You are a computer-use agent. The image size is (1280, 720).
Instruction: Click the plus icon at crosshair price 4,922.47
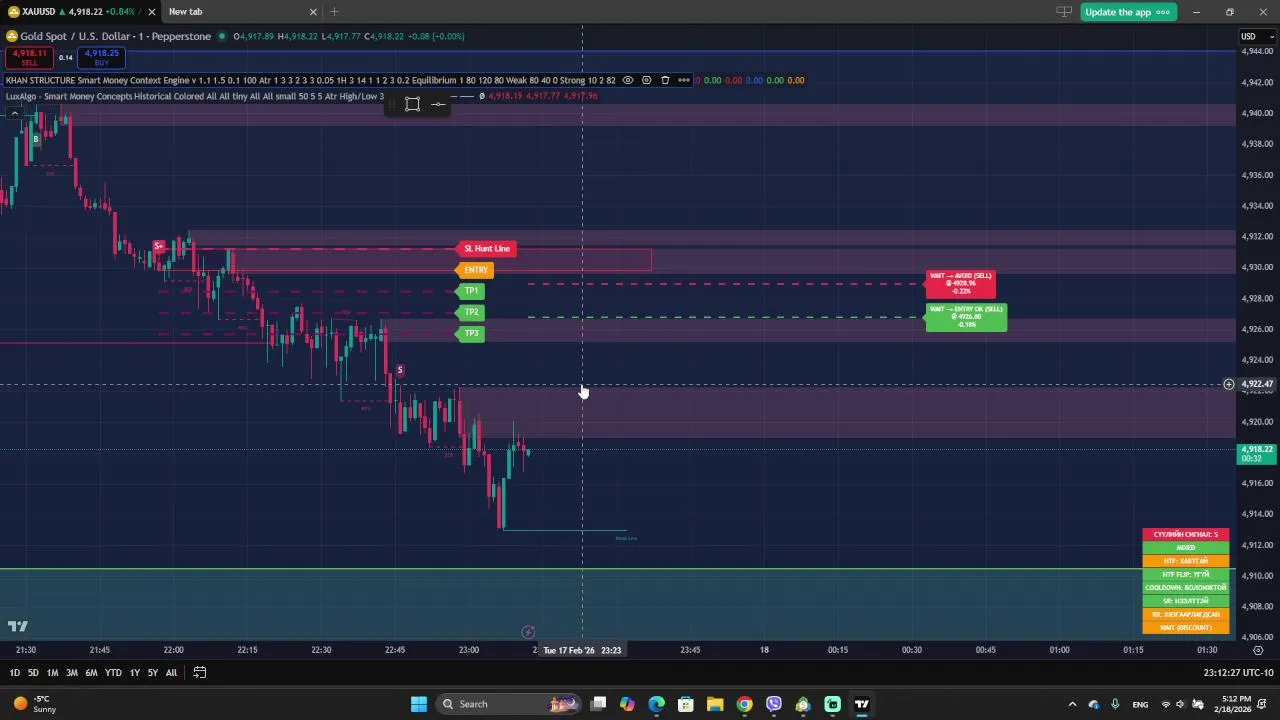(x=1229, y=384)
